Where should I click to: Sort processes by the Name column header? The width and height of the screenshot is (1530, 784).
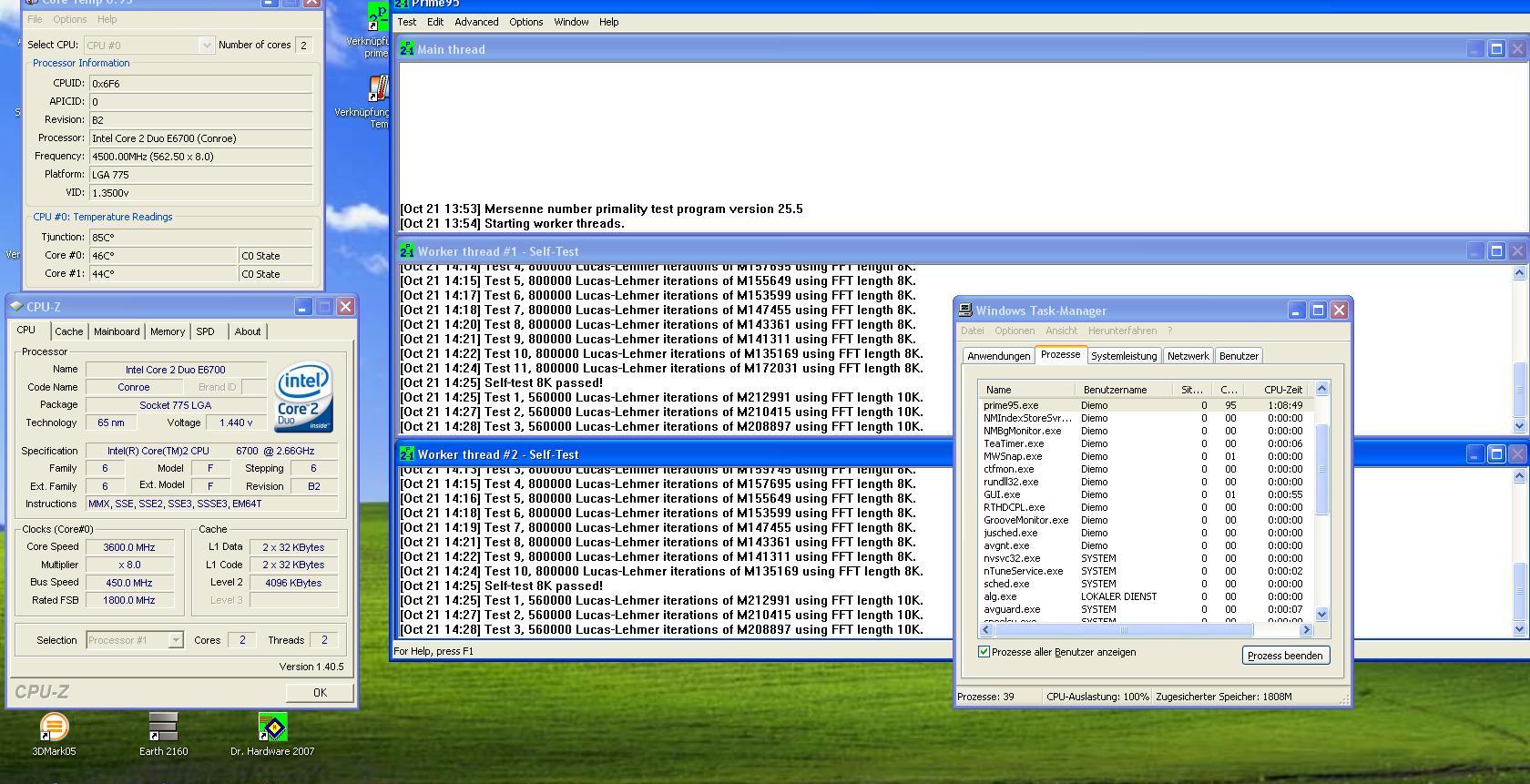(x=1026, y=390)
